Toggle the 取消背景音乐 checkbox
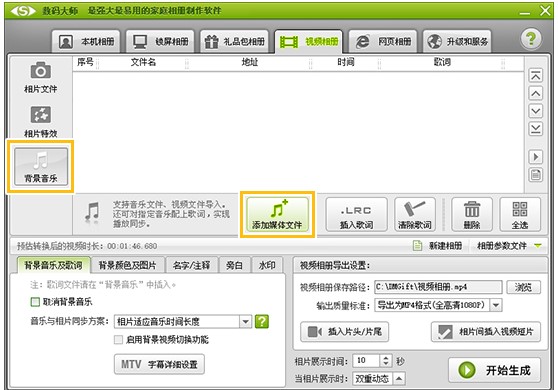 tap(35, 302)
